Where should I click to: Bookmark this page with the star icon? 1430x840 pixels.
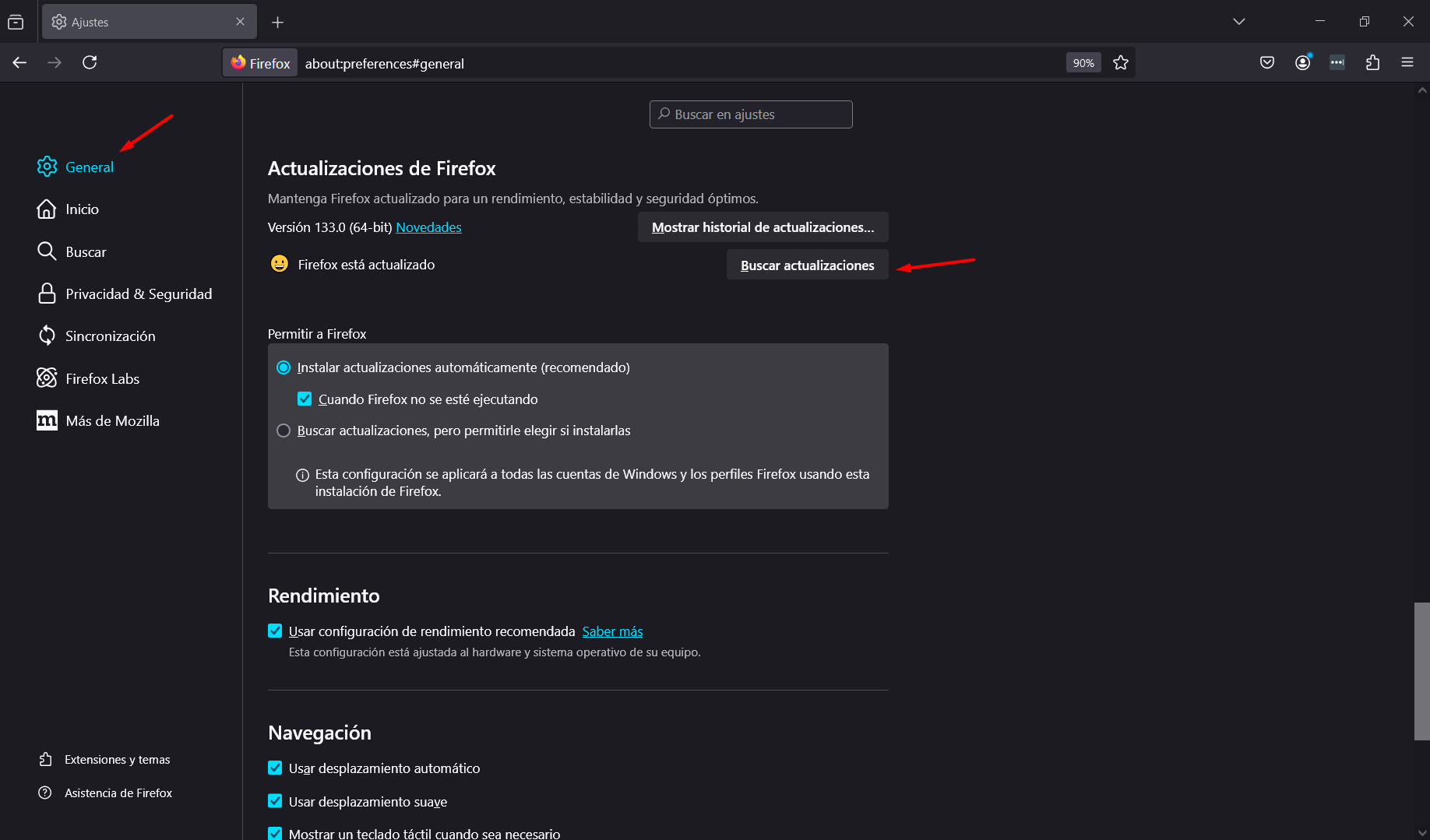pyautogui.click(x=1121, y=63)
